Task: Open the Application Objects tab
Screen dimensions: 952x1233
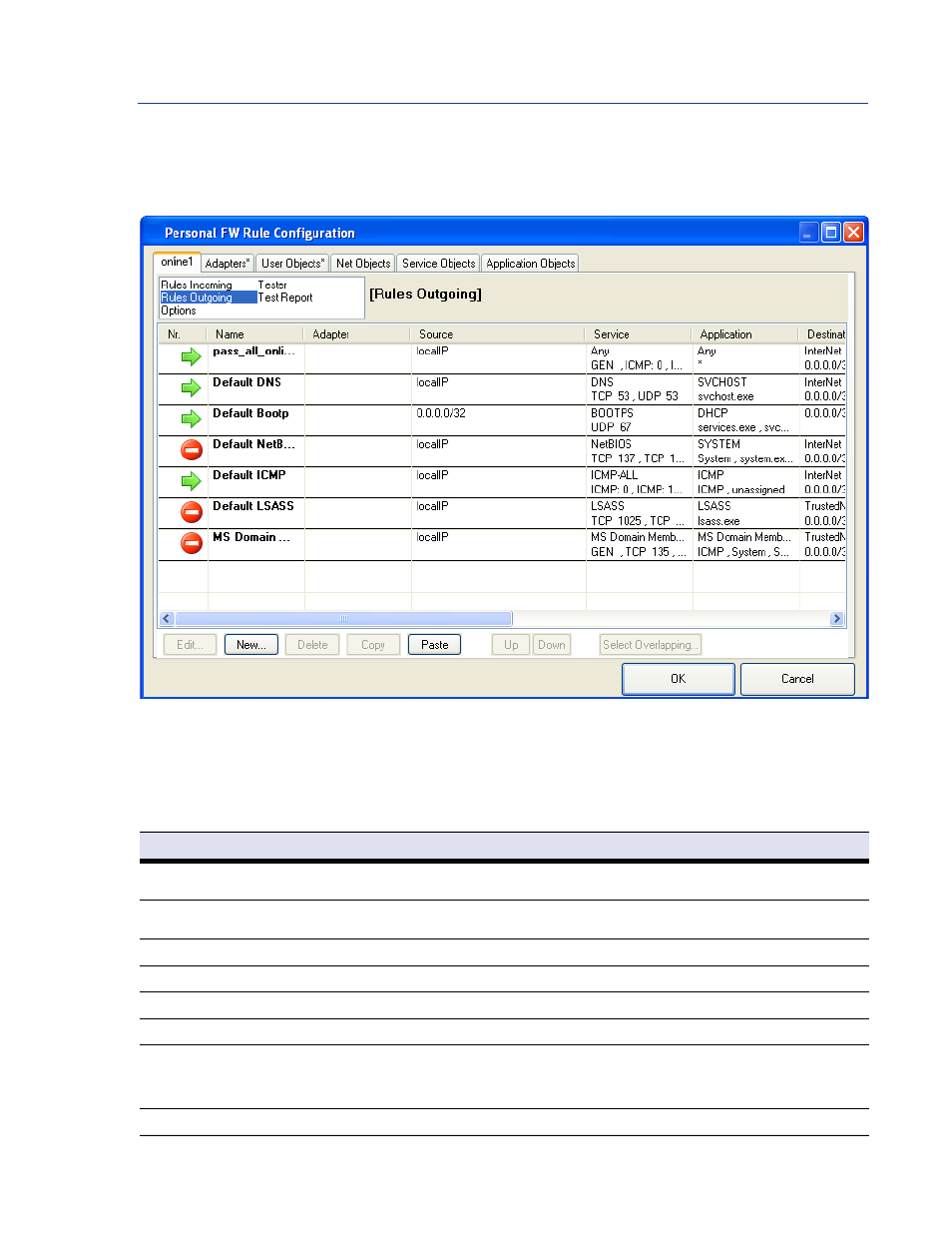Action: pos(530,264)
